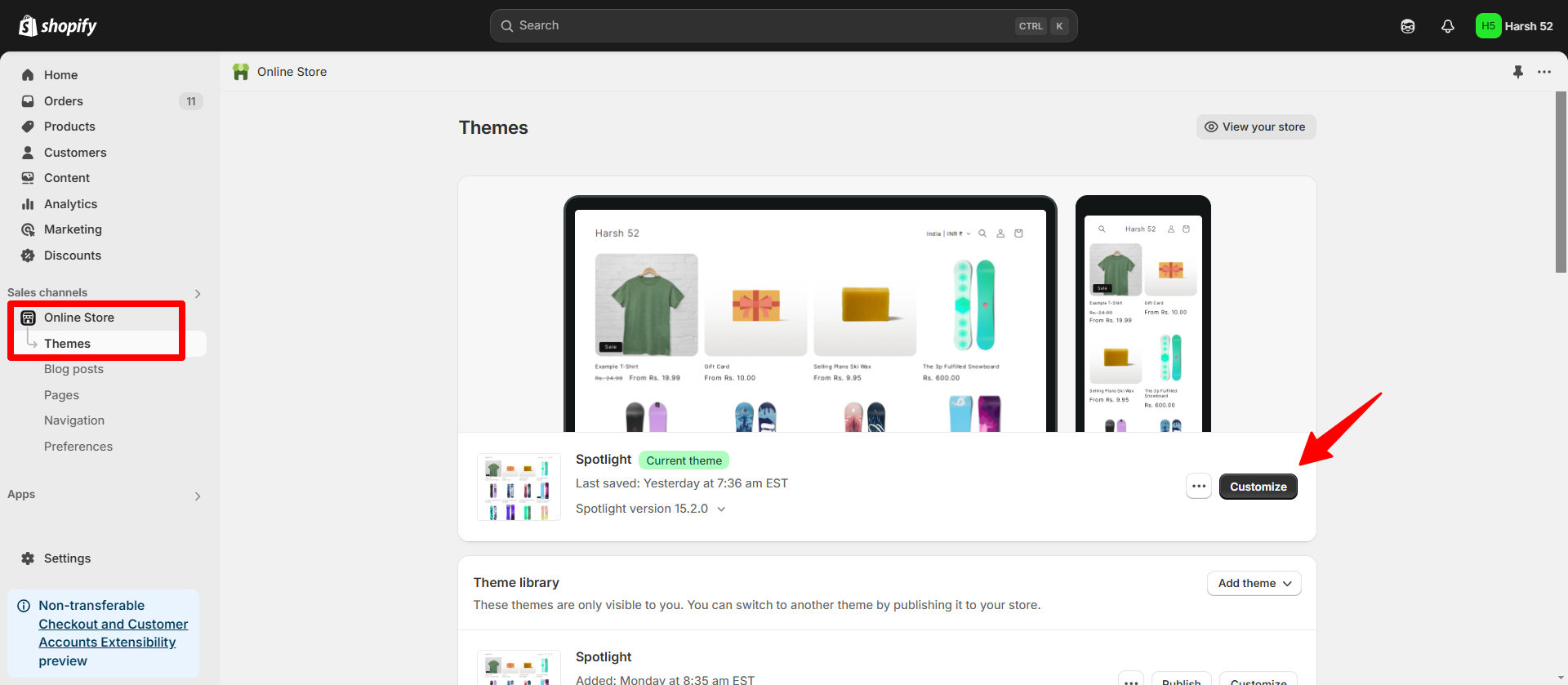This screenshot has height=685, width=1568.
Task: Open the Harsh 52 account menu
Action: [1515, 26]
